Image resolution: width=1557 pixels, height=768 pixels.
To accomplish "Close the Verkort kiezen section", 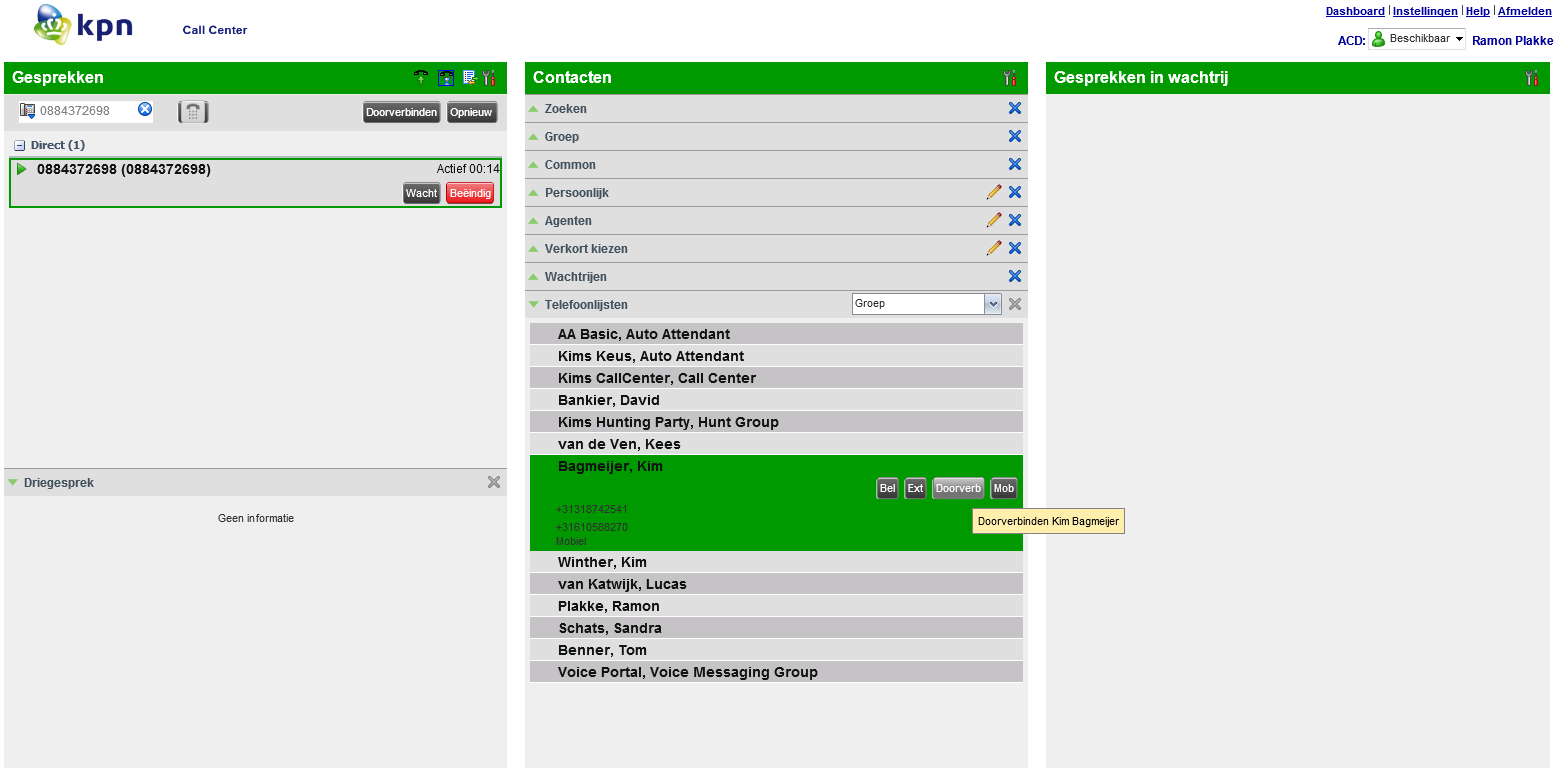I will [1015, 248].
